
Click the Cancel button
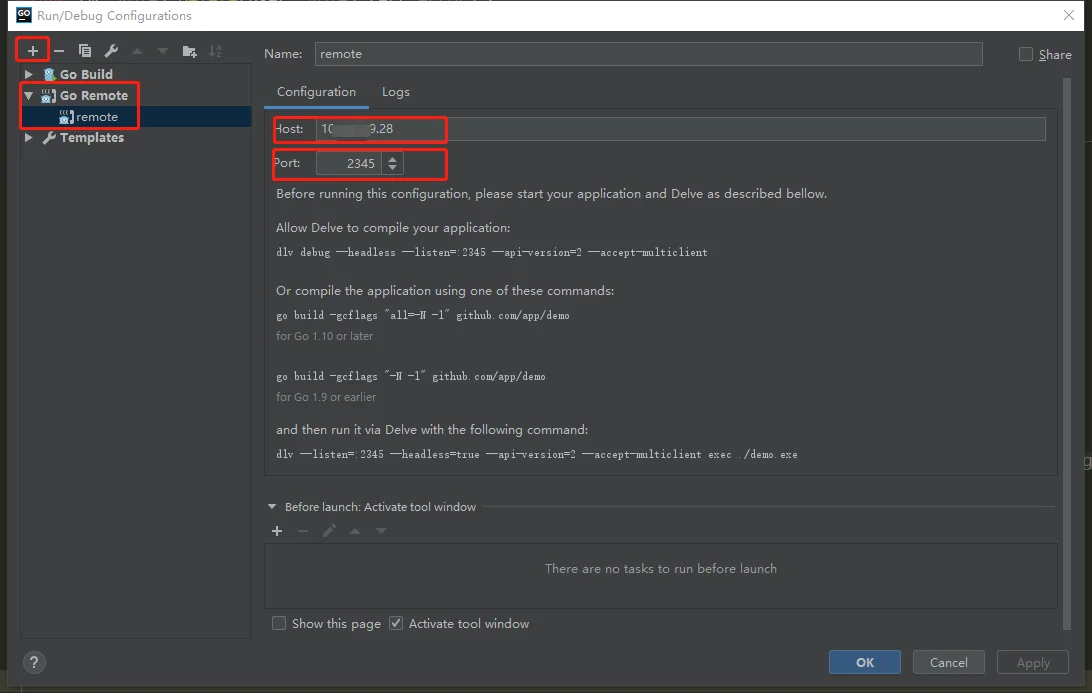pos(948,662)
